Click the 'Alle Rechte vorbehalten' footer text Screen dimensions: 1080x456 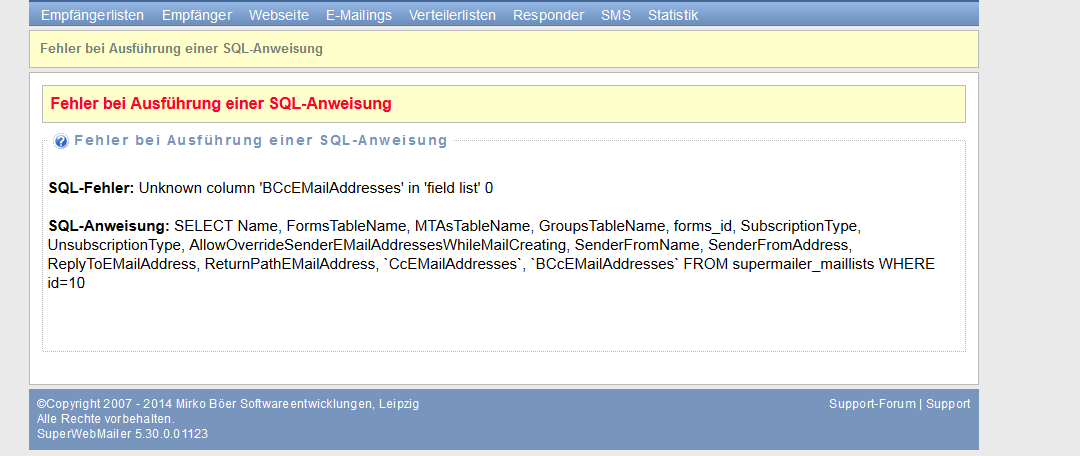[x=106, y=419]
